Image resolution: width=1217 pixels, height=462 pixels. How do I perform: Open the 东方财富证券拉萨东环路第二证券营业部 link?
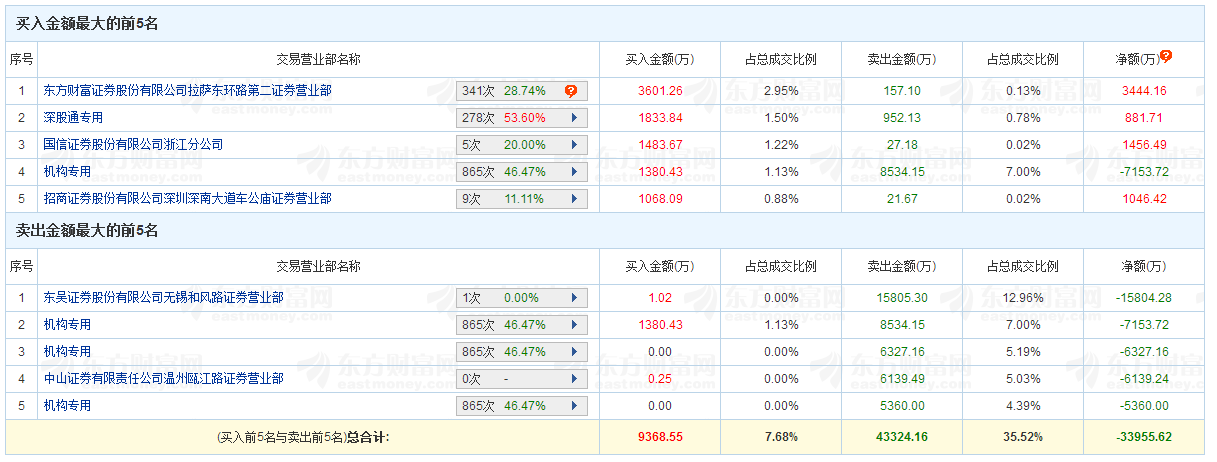188,91
